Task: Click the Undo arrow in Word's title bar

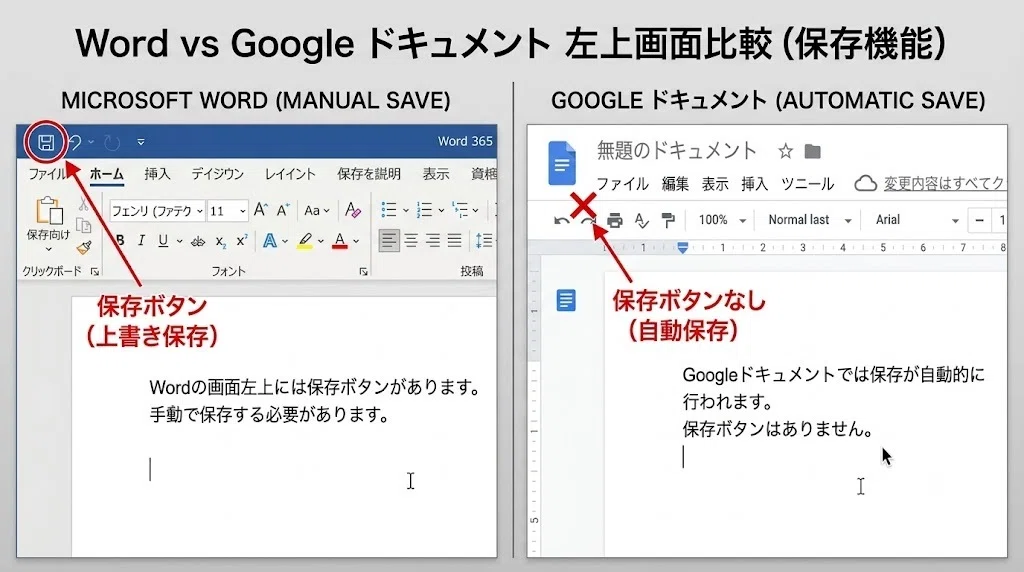Action: tap(75, 142)
